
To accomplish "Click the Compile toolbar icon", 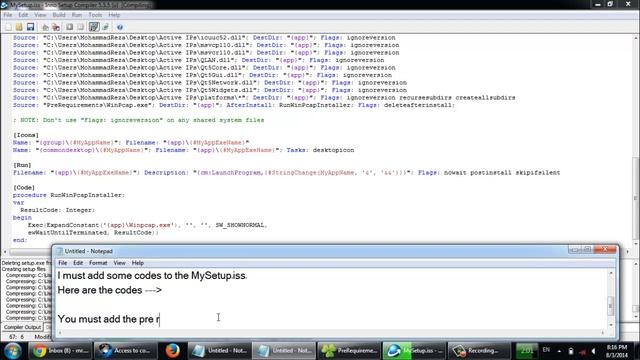I will [x=45, y=27].
